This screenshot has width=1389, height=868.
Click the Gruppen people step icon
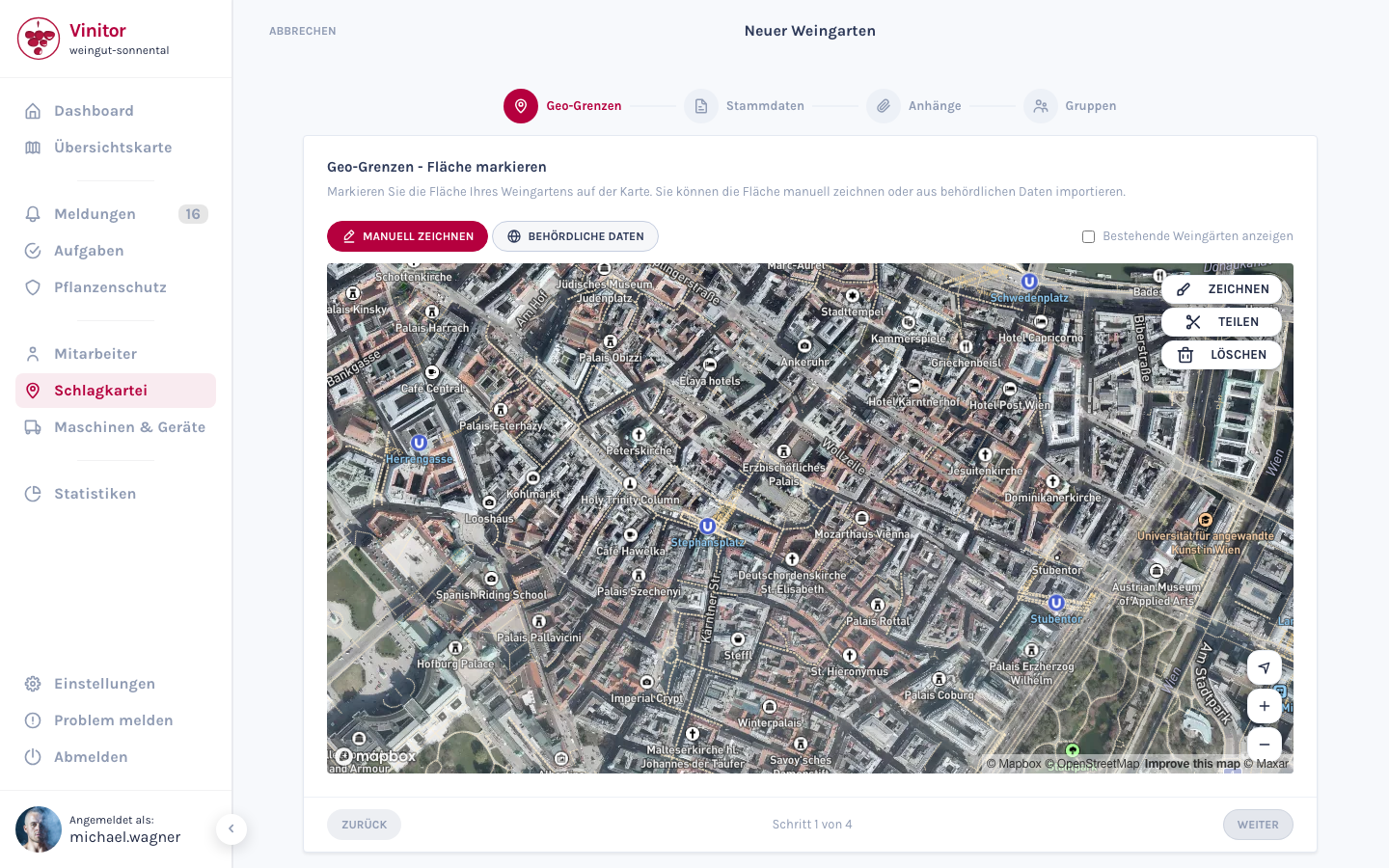(x=1041, y=106)
